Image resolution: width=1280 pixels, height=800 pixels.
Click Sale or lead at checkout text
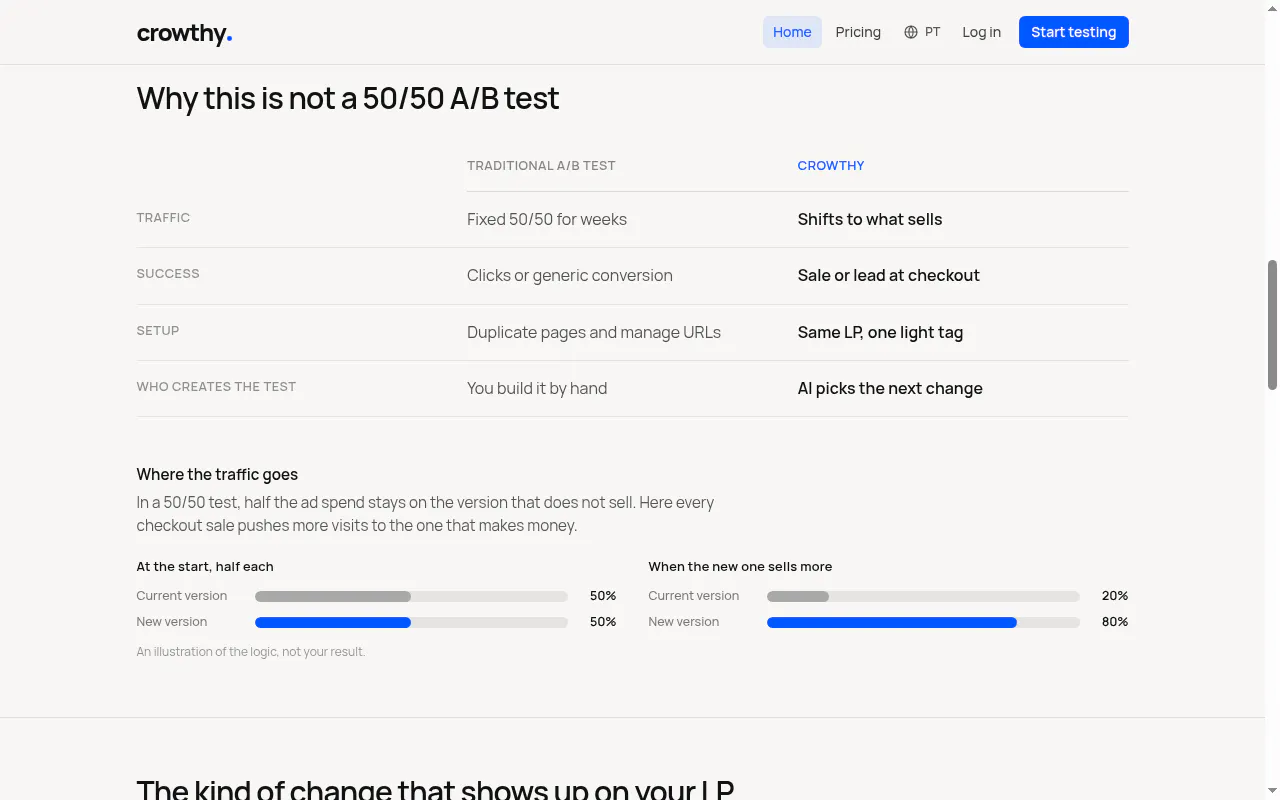click(x=889, y=275)
